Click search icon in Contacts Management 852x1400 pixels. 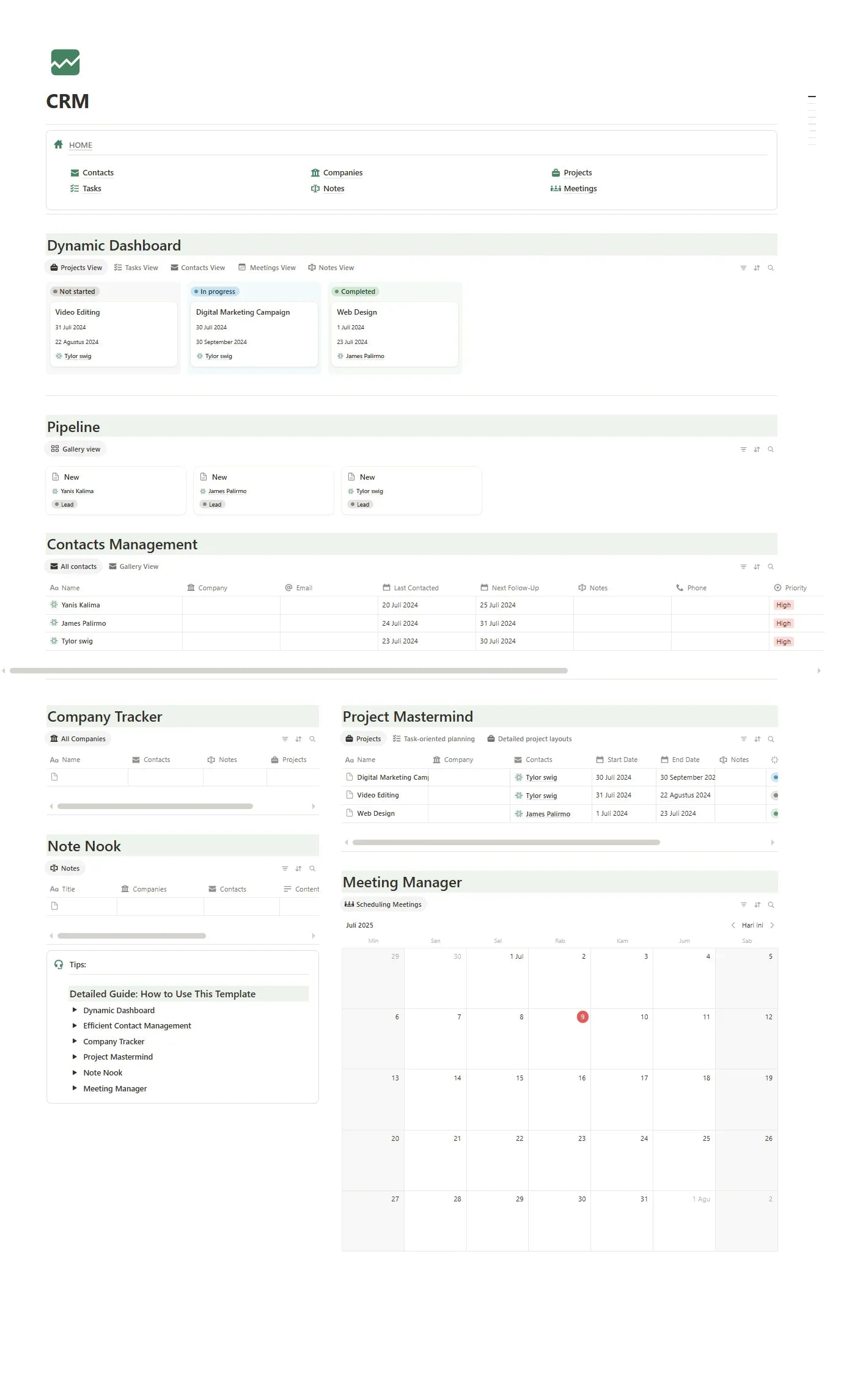[771, 566]
